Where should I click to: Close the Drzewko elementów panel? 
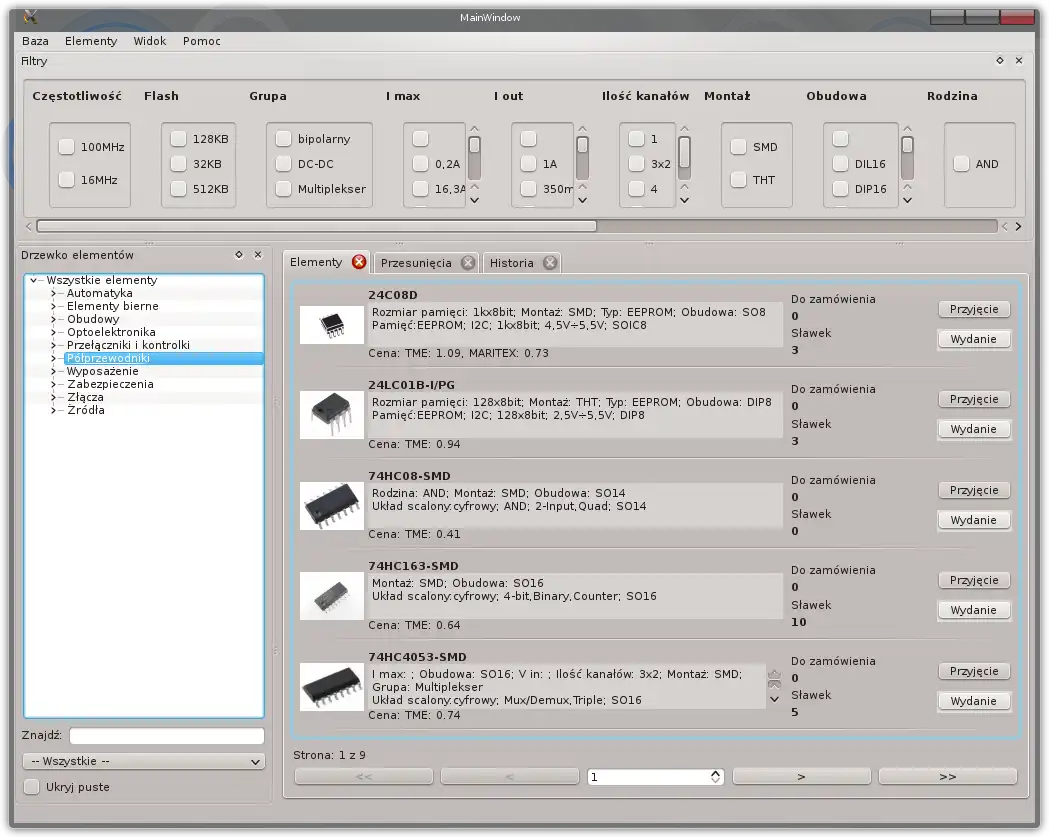tap(258, 255)
